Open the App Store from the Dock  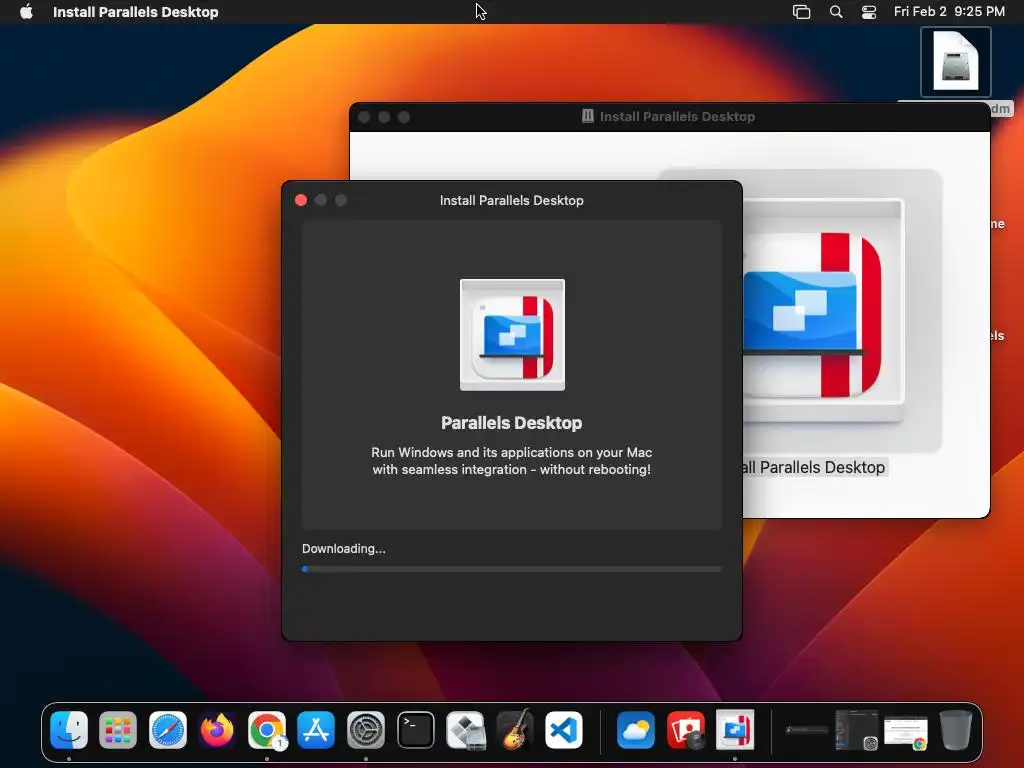pos(316,729)
